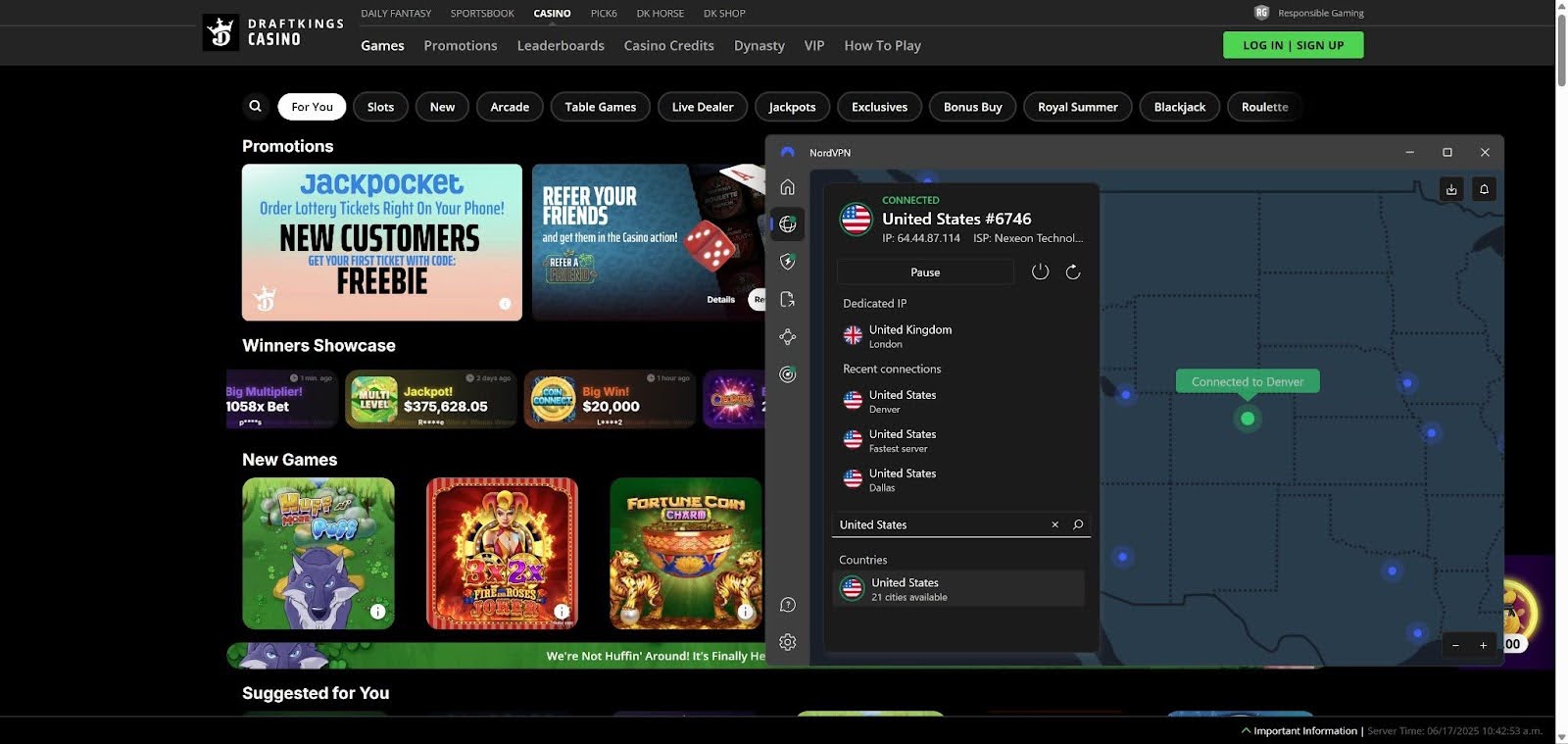This screenshot has height=744, width=1568.
Task: Open the VPN globe sidebar icon
Action: (x=787, y=224)
